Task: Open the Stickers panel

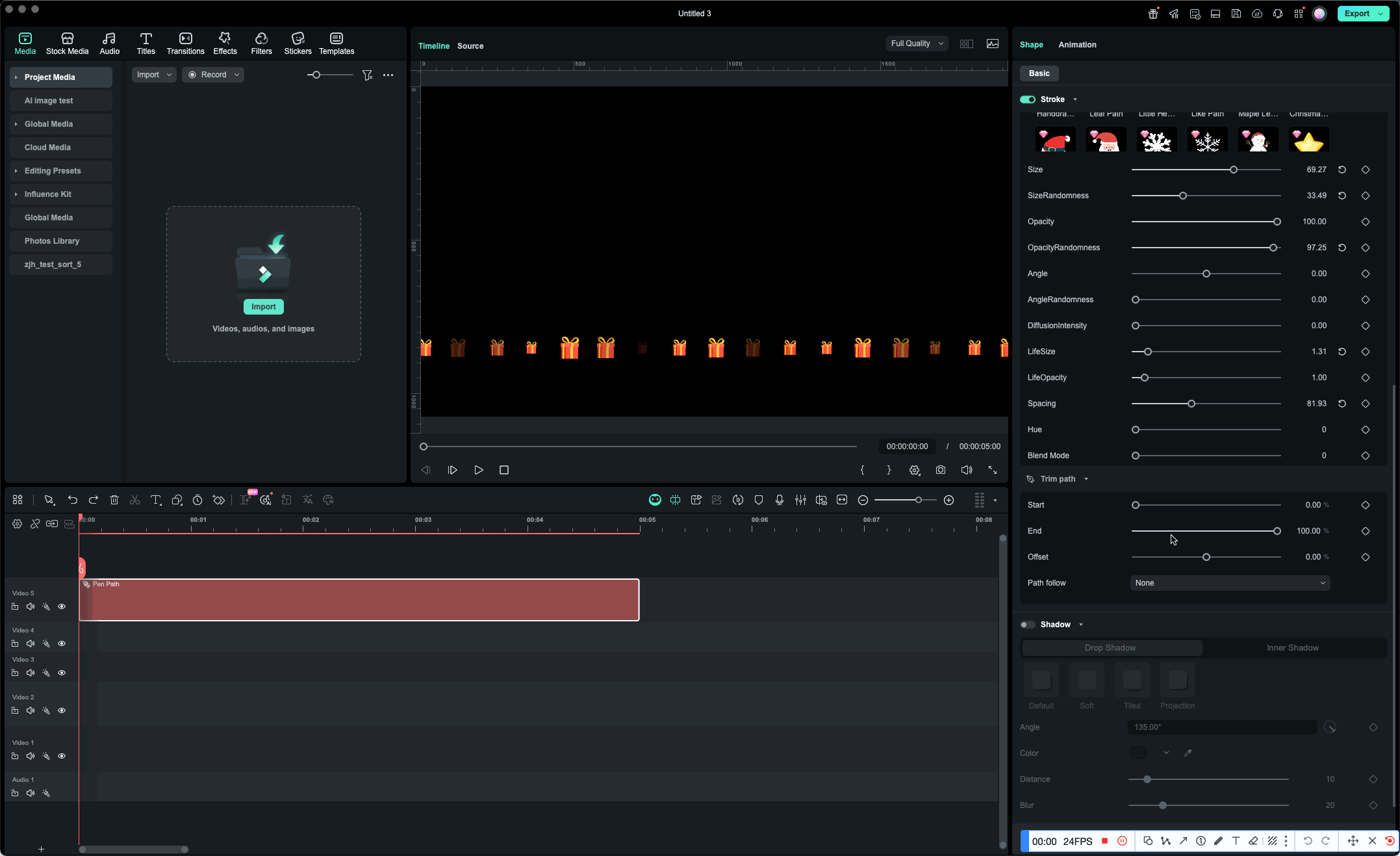Action: 298,43
